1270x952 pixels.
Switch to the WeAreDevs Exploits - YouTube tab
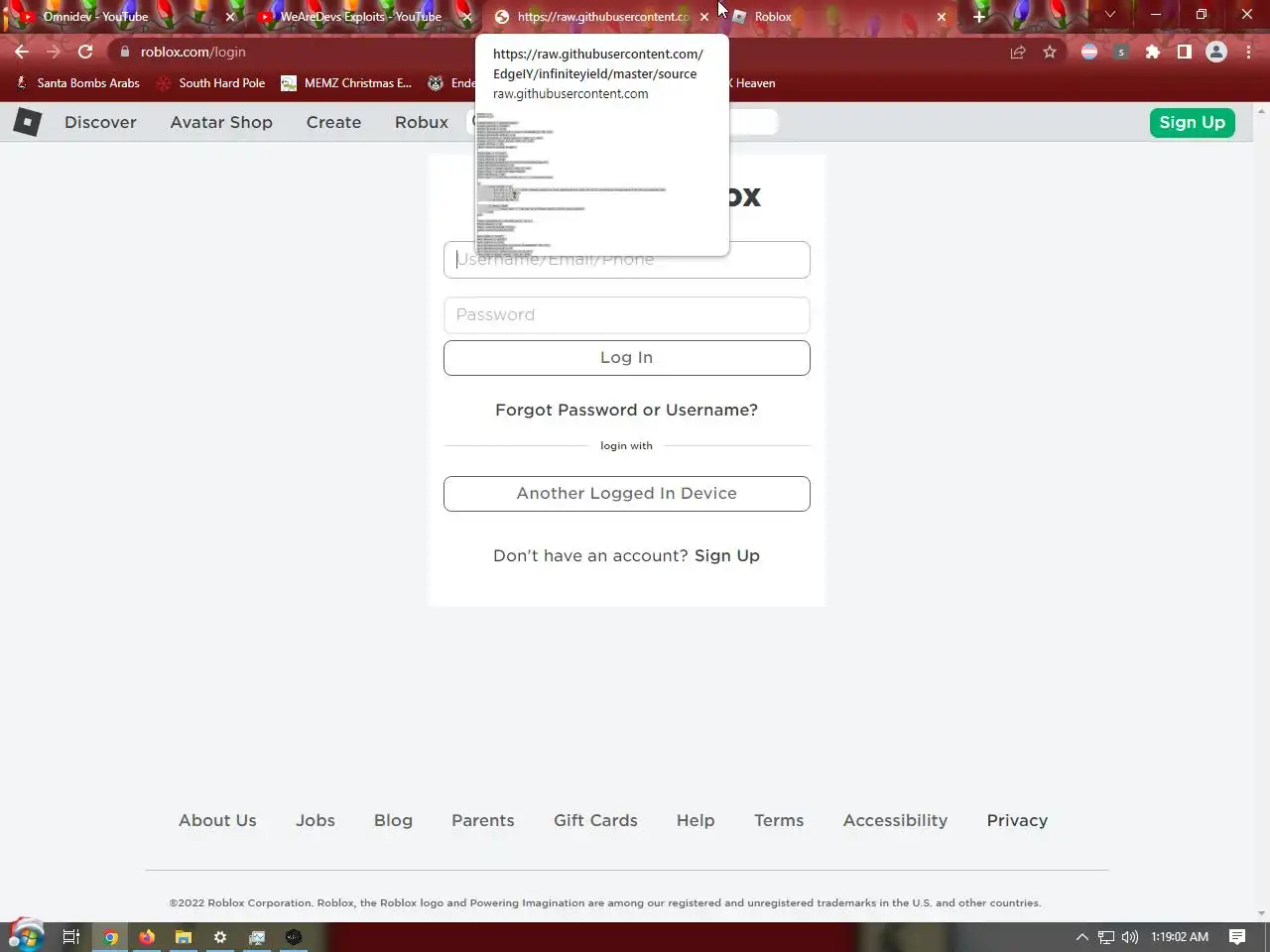360,17
